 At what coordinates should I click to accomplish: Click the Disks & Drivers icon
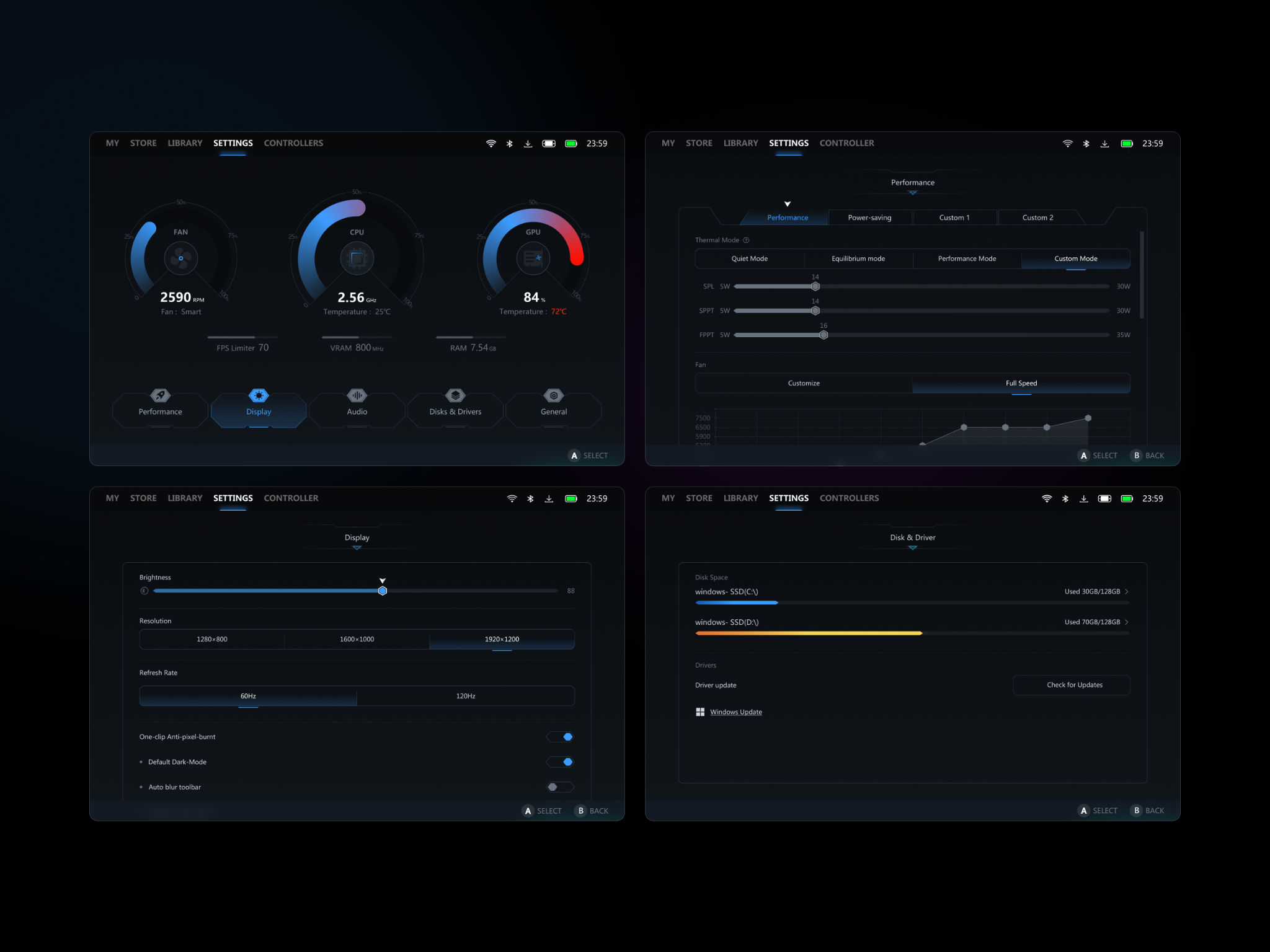tap(455, 395)
